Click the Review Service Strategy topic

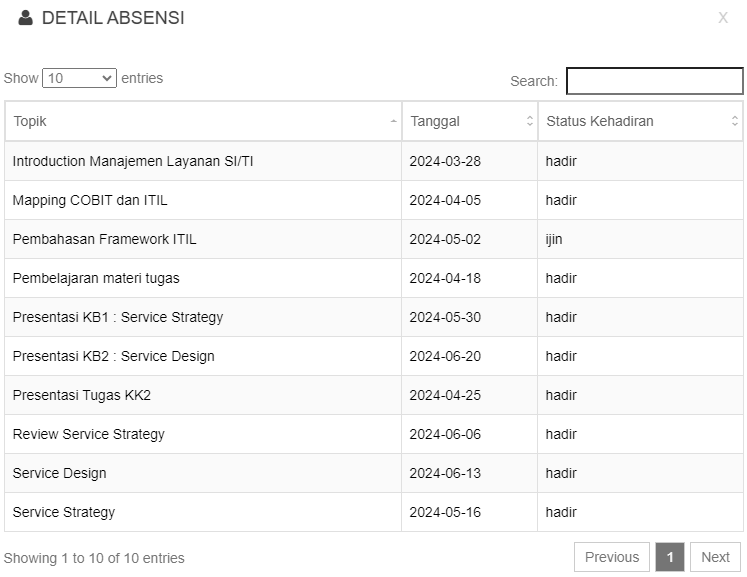tap(89, 435)
